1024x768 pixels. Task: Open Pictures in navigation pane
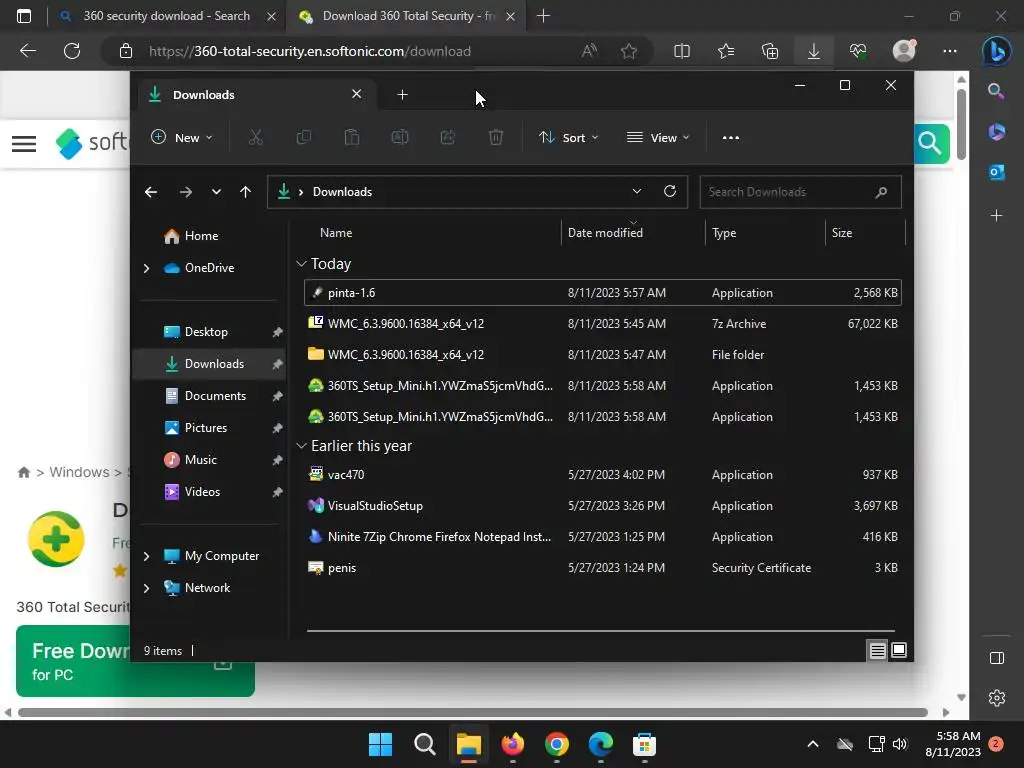[x=206, y=428]
